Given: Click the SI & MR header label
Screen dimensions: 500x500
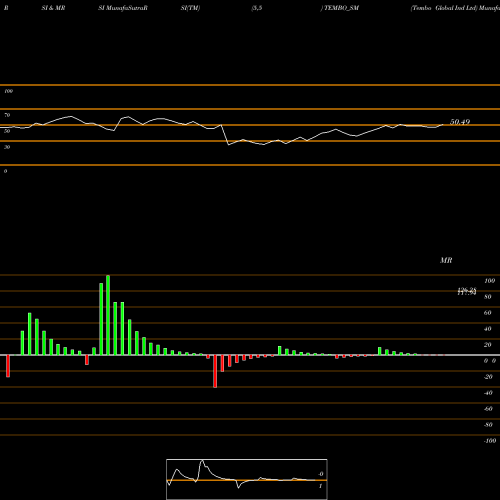Looking at the screenshot, I should [53, 8].
